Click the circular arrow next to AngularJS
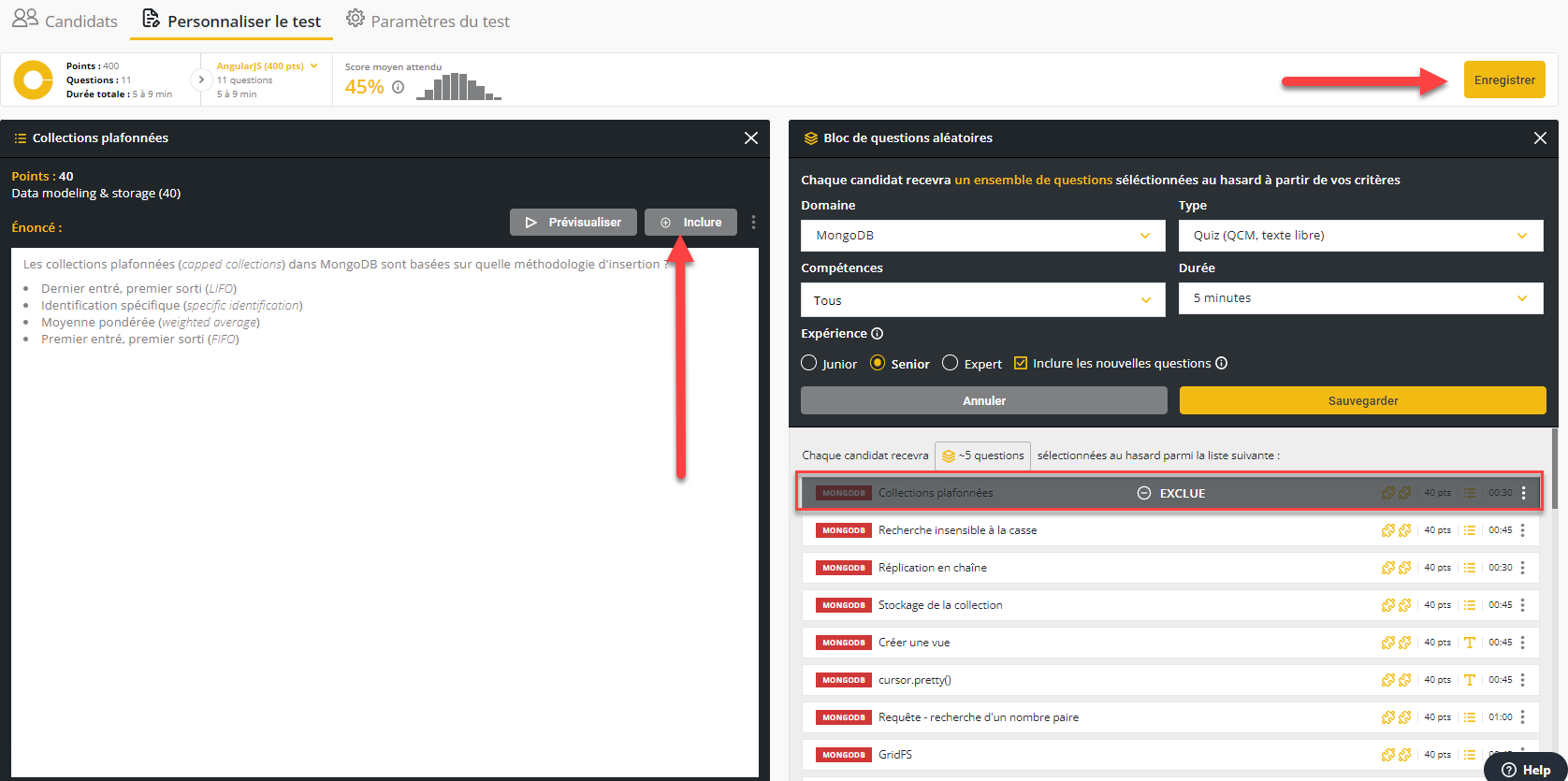 [200, 80]
